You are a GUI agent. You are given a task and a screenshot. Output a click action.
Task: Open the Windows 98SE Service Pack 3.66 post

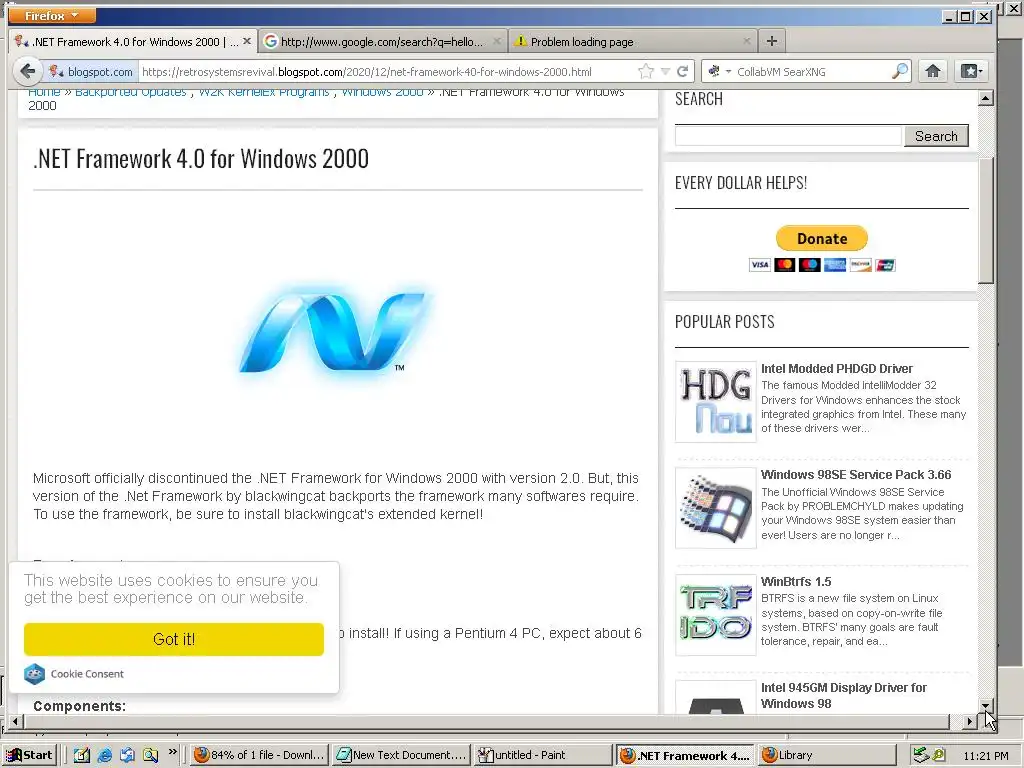point(856,475)
